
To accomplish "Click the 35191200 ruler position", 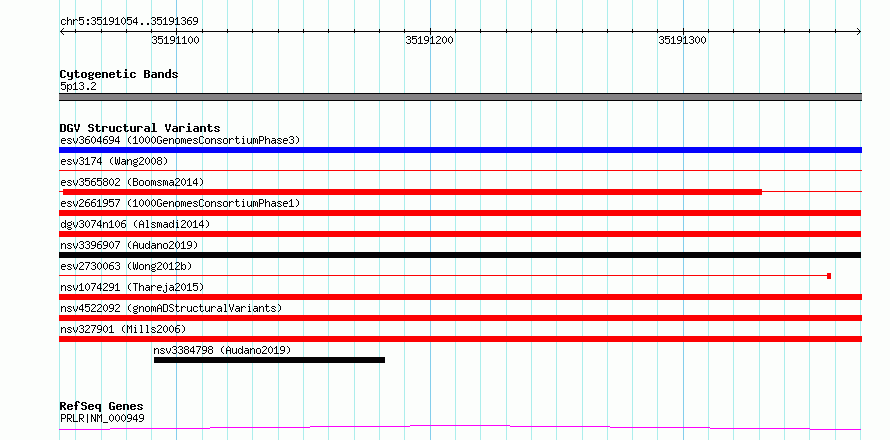I will coord(430,40).
